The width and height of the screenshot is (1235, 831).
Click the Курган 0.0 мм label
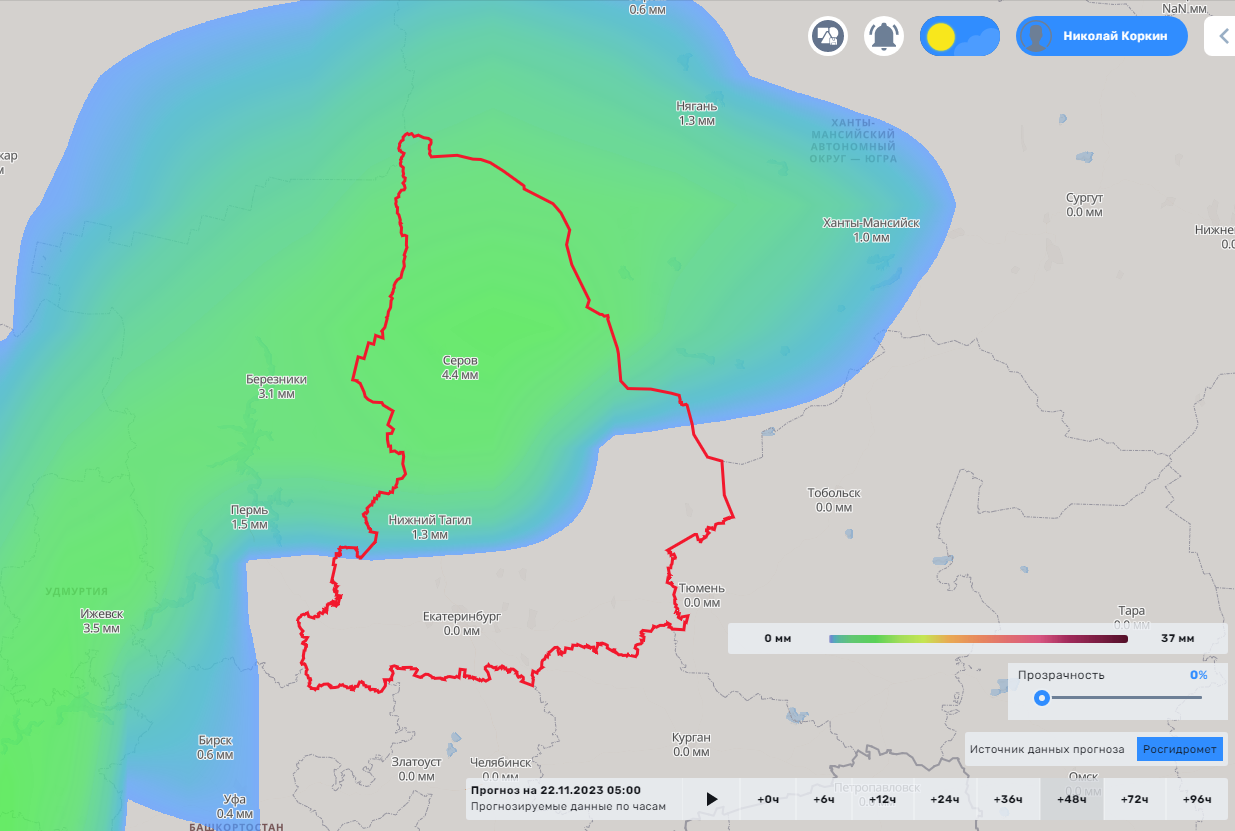point(691,744)
